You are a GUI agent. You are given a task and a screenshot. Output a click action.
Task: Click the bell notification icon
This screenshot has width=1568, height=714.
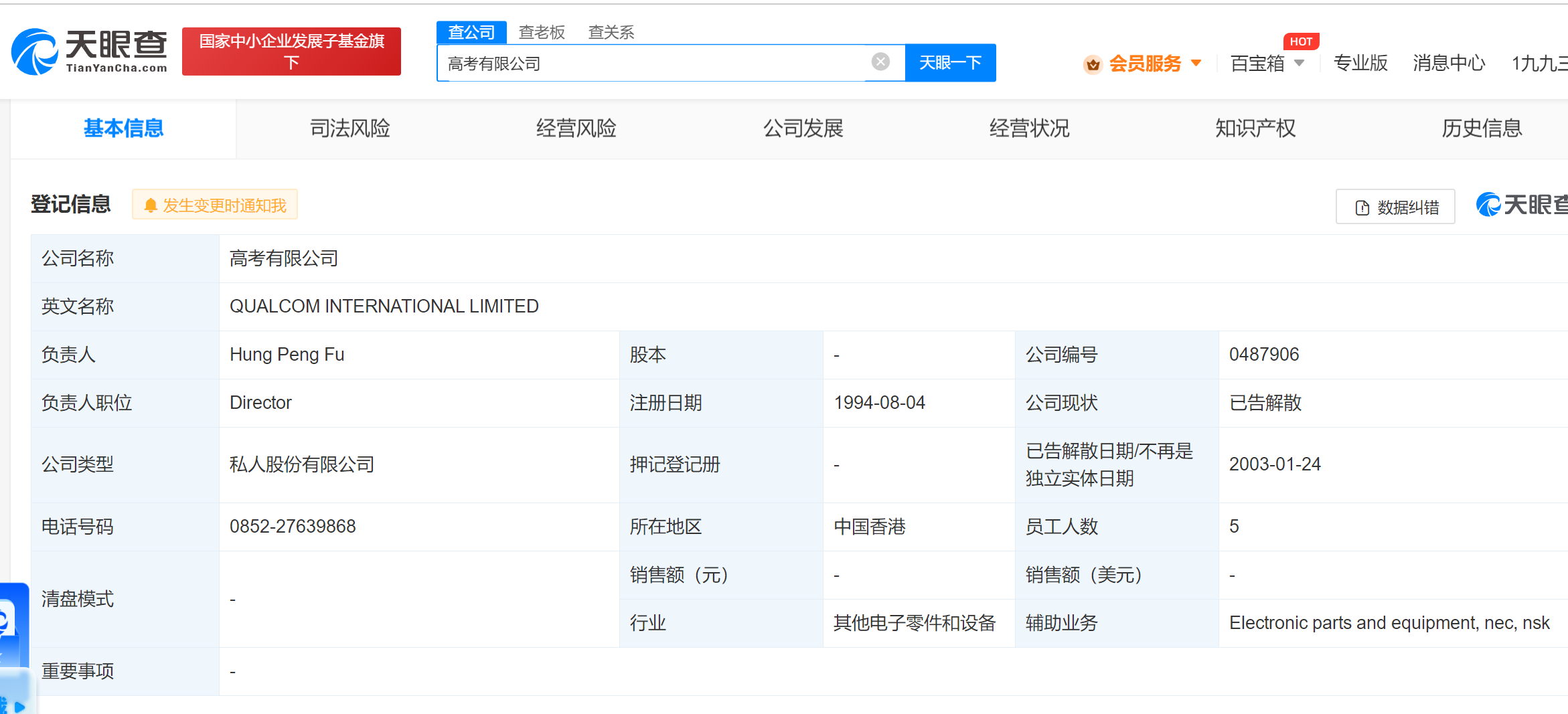[151, 205]
